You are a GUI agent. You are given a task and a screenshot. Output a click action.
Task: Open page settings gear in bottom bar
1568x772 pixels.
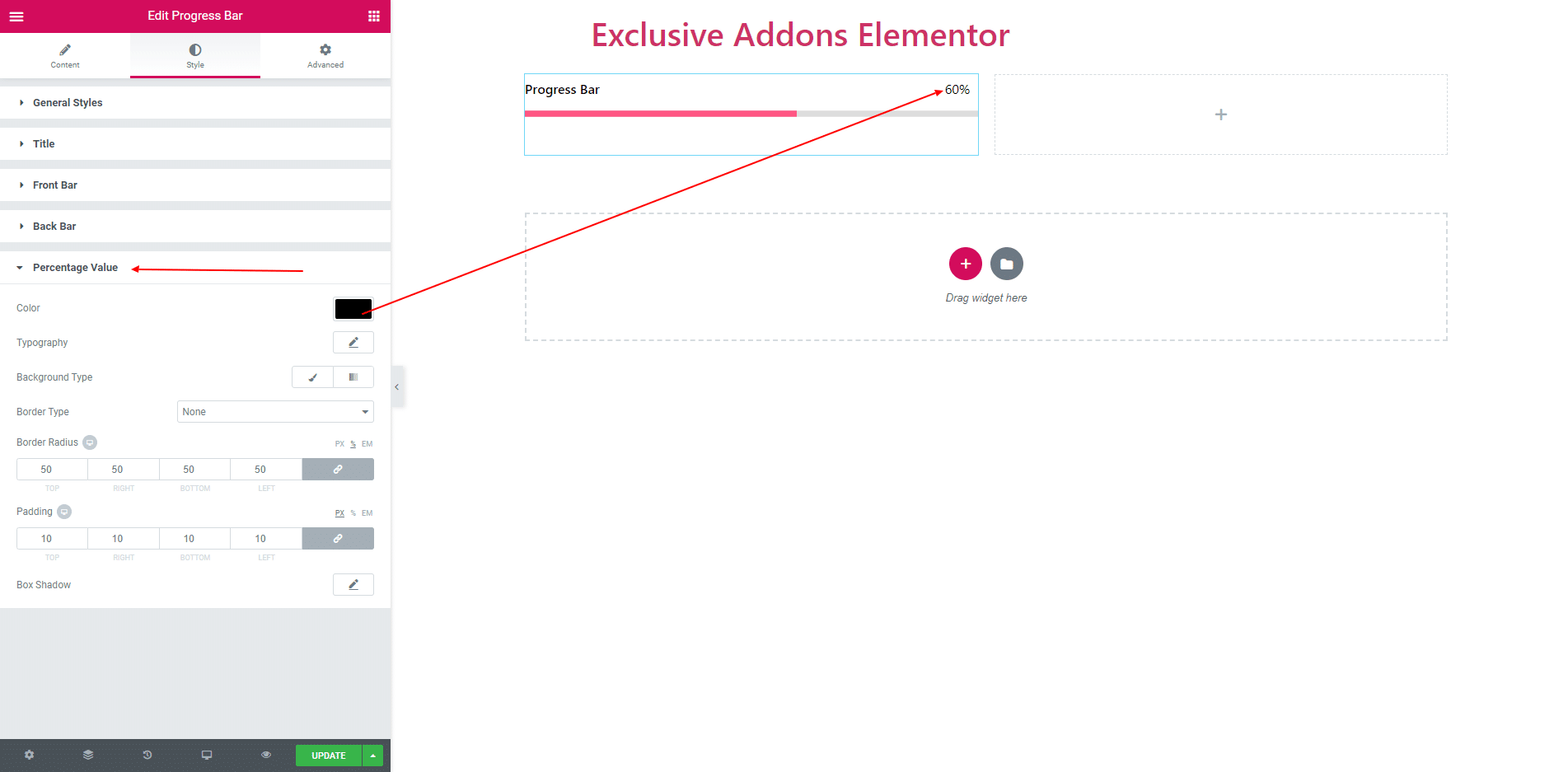30,755
